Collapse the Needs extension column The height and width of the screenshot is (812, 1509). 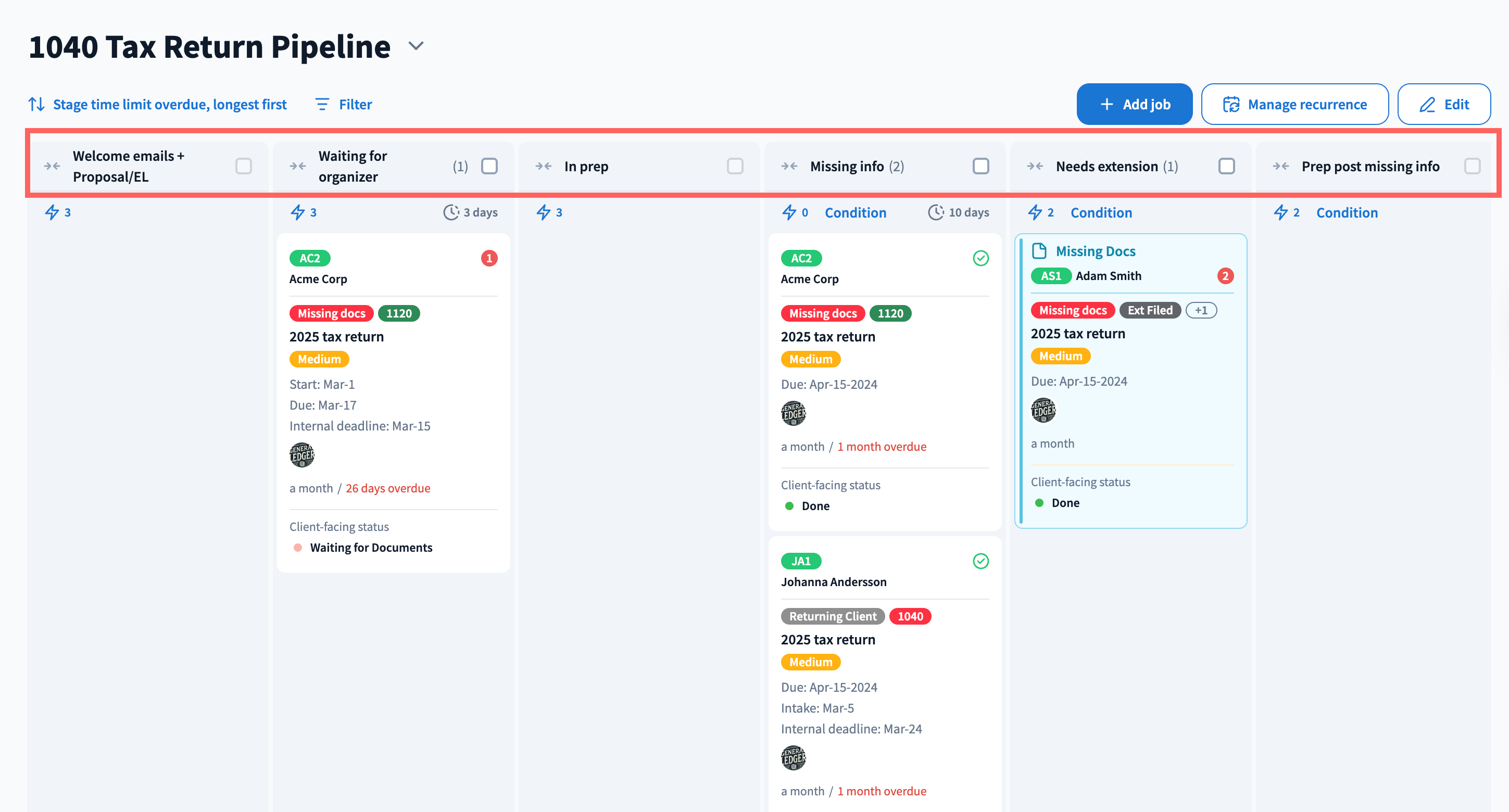[1035, 166]
